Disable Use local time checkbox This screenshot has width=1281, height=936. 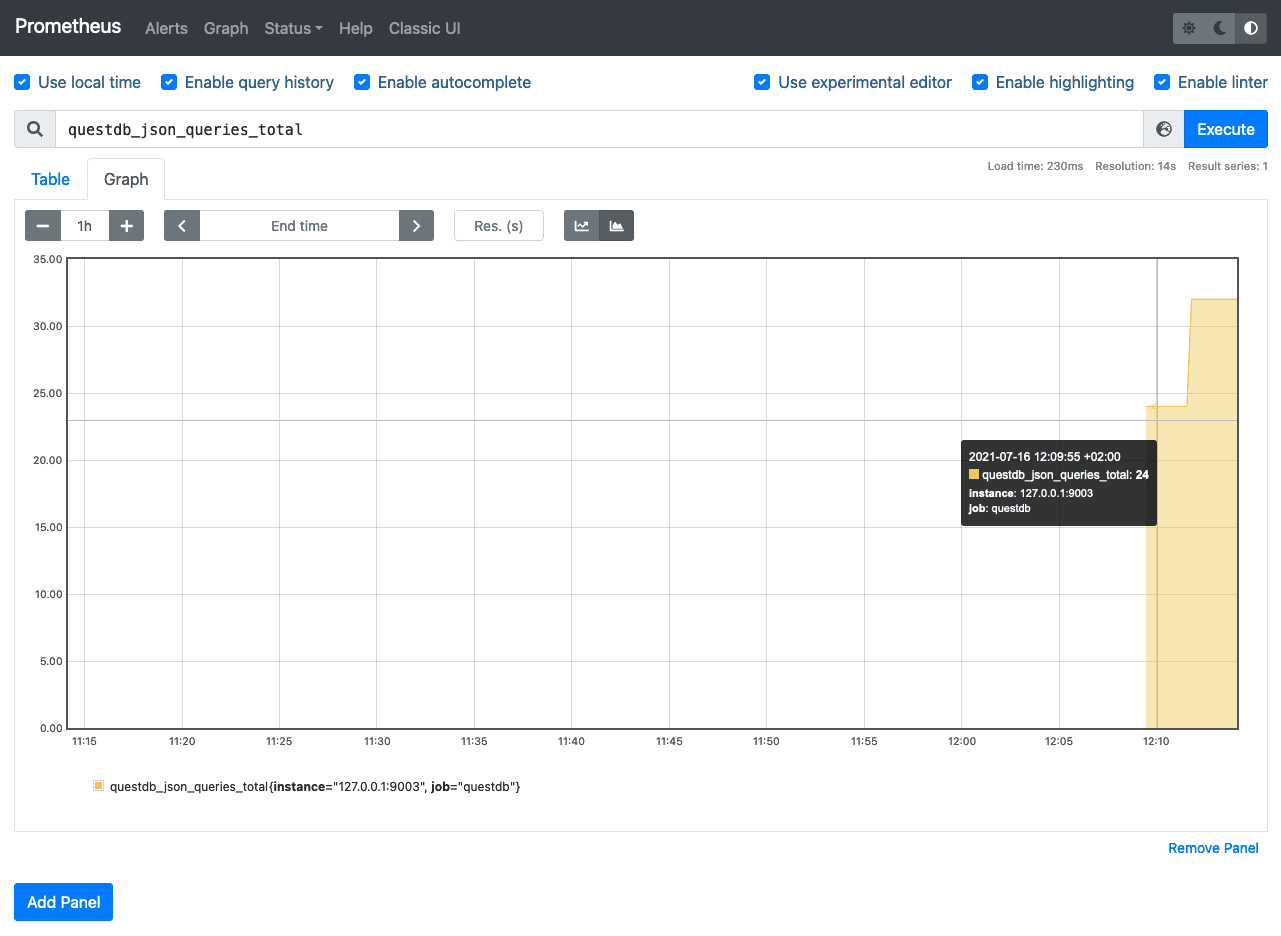(22, 82)
